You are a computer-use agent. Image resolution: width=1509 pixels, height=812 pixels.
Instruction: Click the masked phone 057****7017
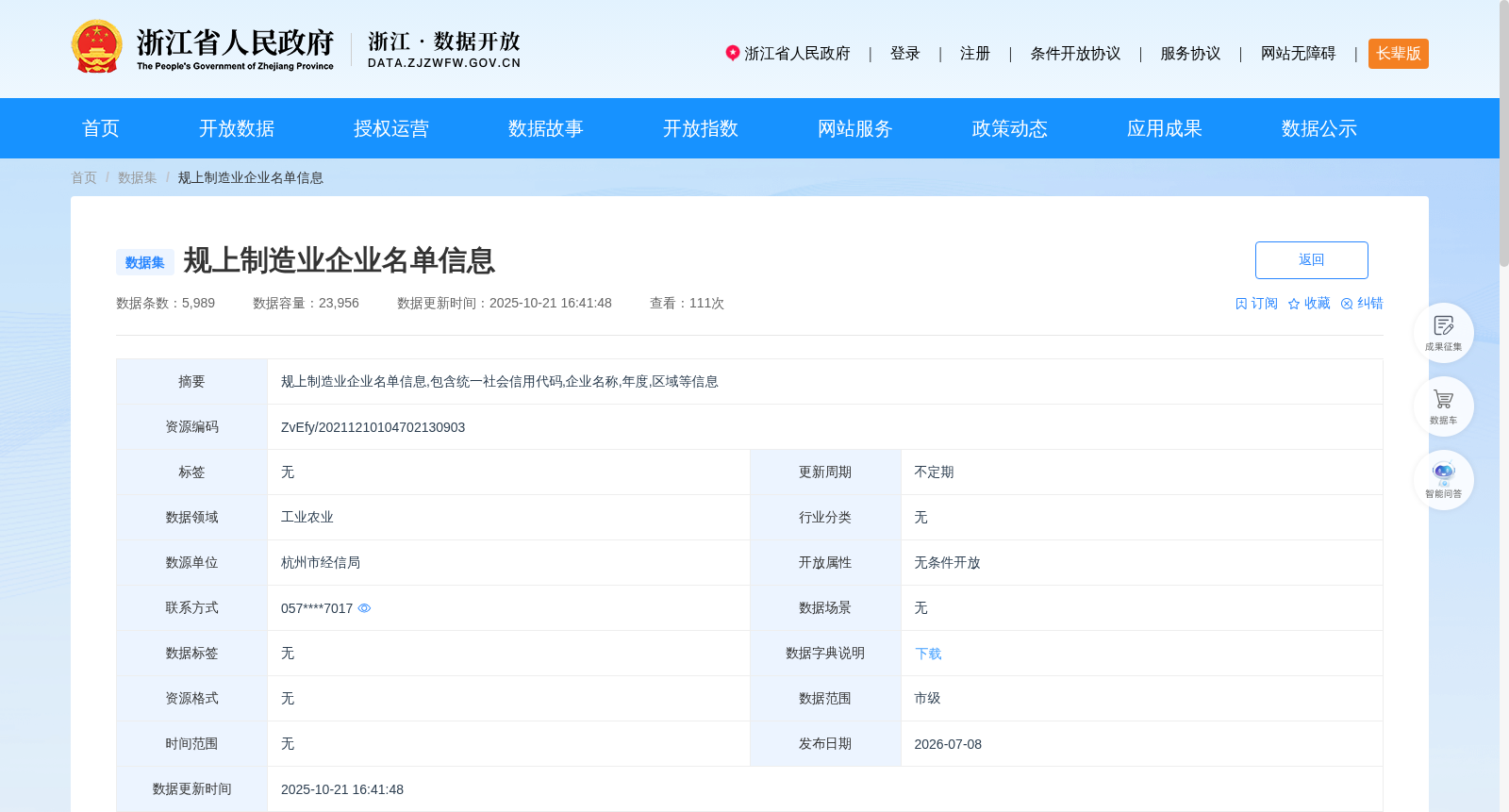coord(317,608)
